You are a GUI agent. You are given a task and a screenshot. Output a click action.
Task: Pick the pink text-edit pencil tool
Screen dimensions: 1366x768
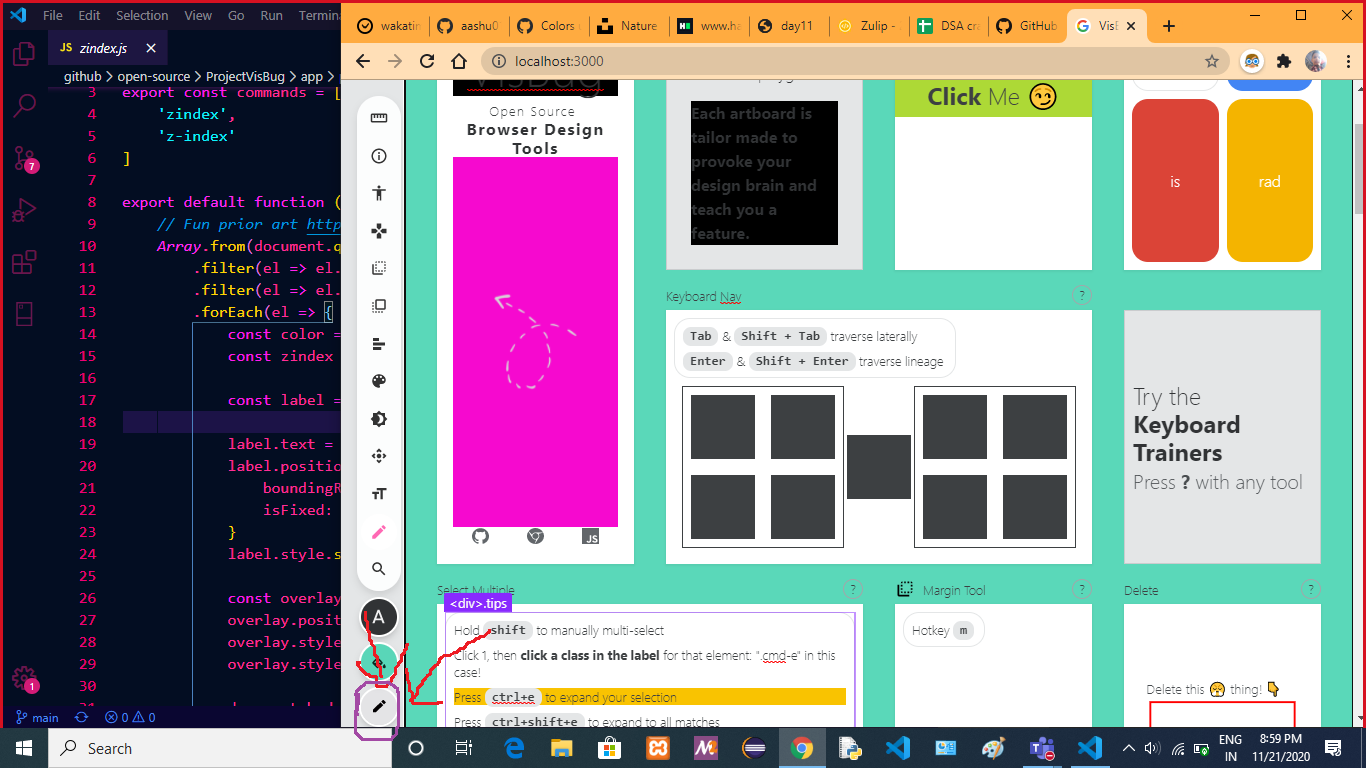[x=378, y=531]
